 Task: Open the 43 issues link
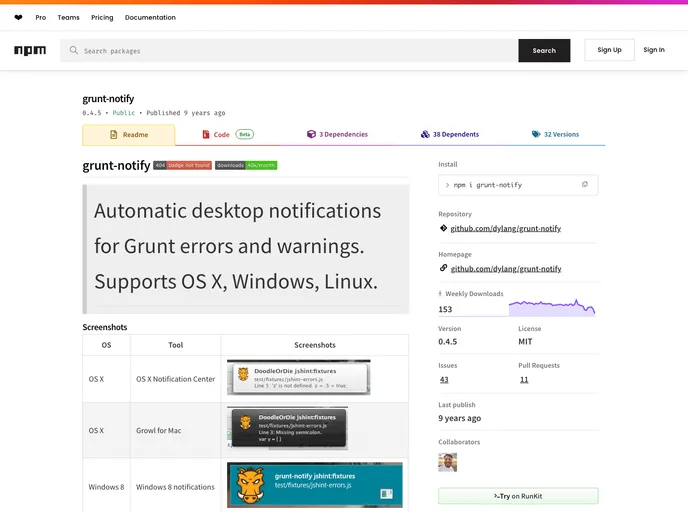(x=444, y=380)
